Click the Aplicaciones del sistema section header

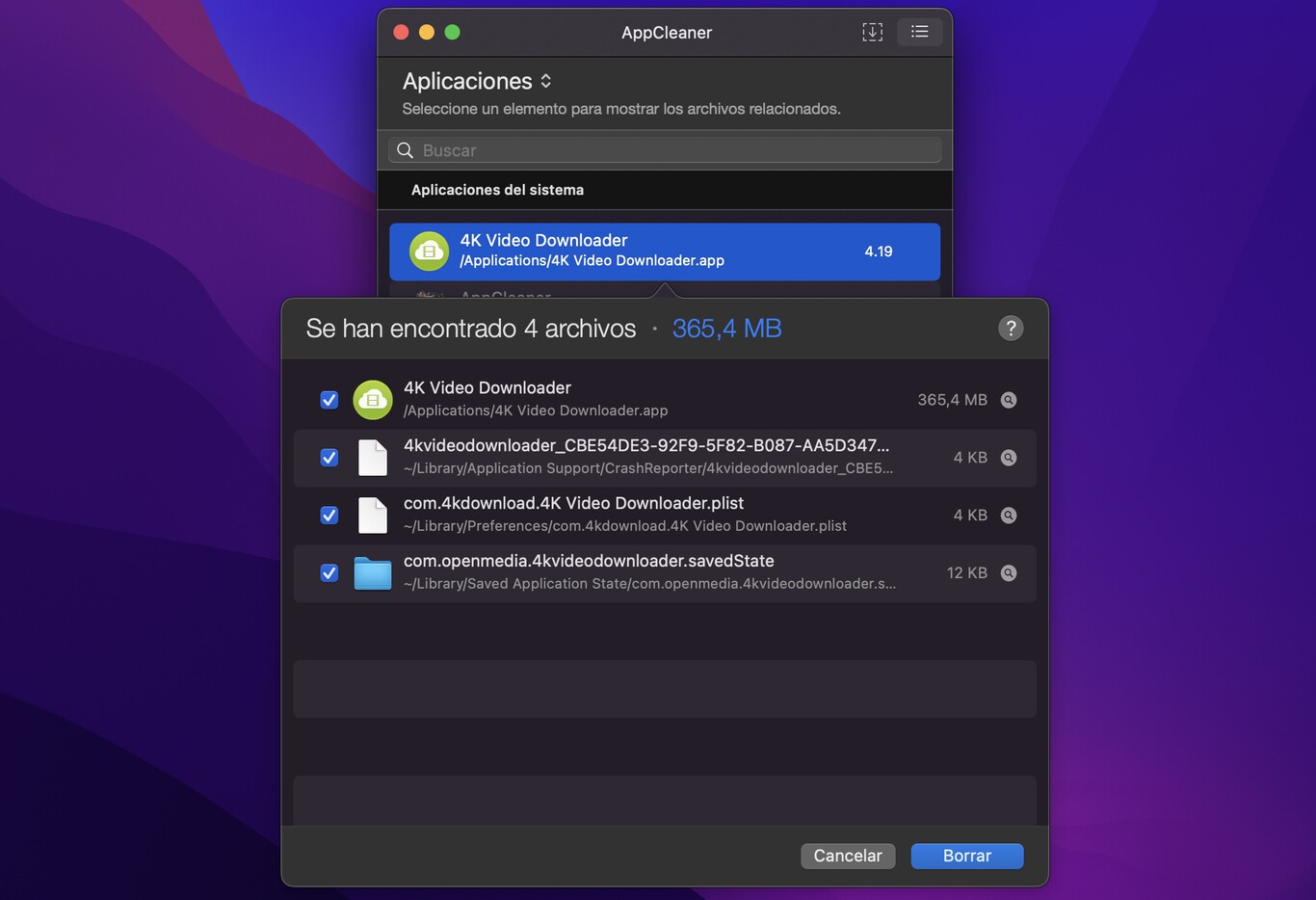[x=497, y=190]
